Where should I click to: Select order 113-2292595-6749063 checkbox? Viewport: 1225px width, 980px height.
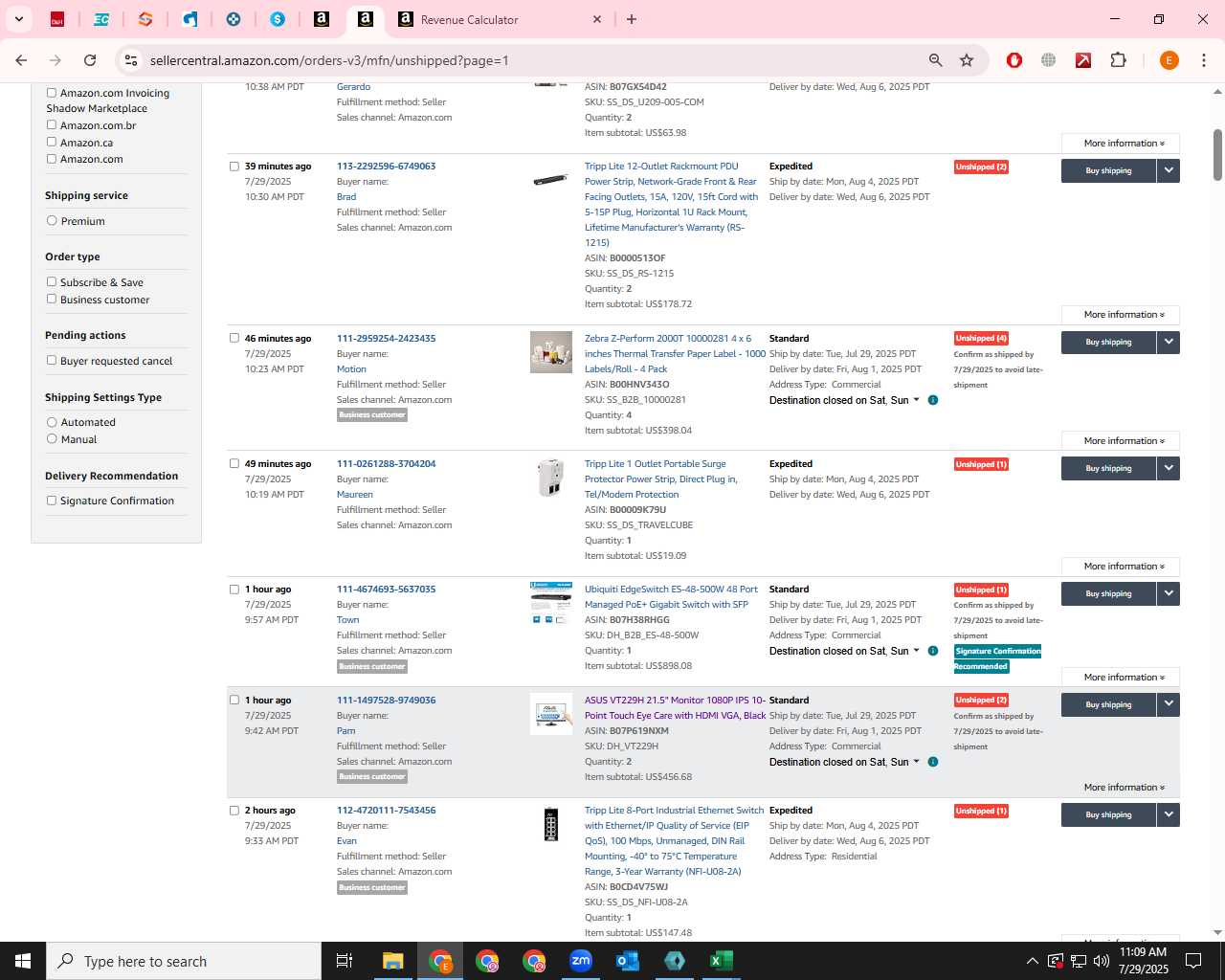click(234, 167)
